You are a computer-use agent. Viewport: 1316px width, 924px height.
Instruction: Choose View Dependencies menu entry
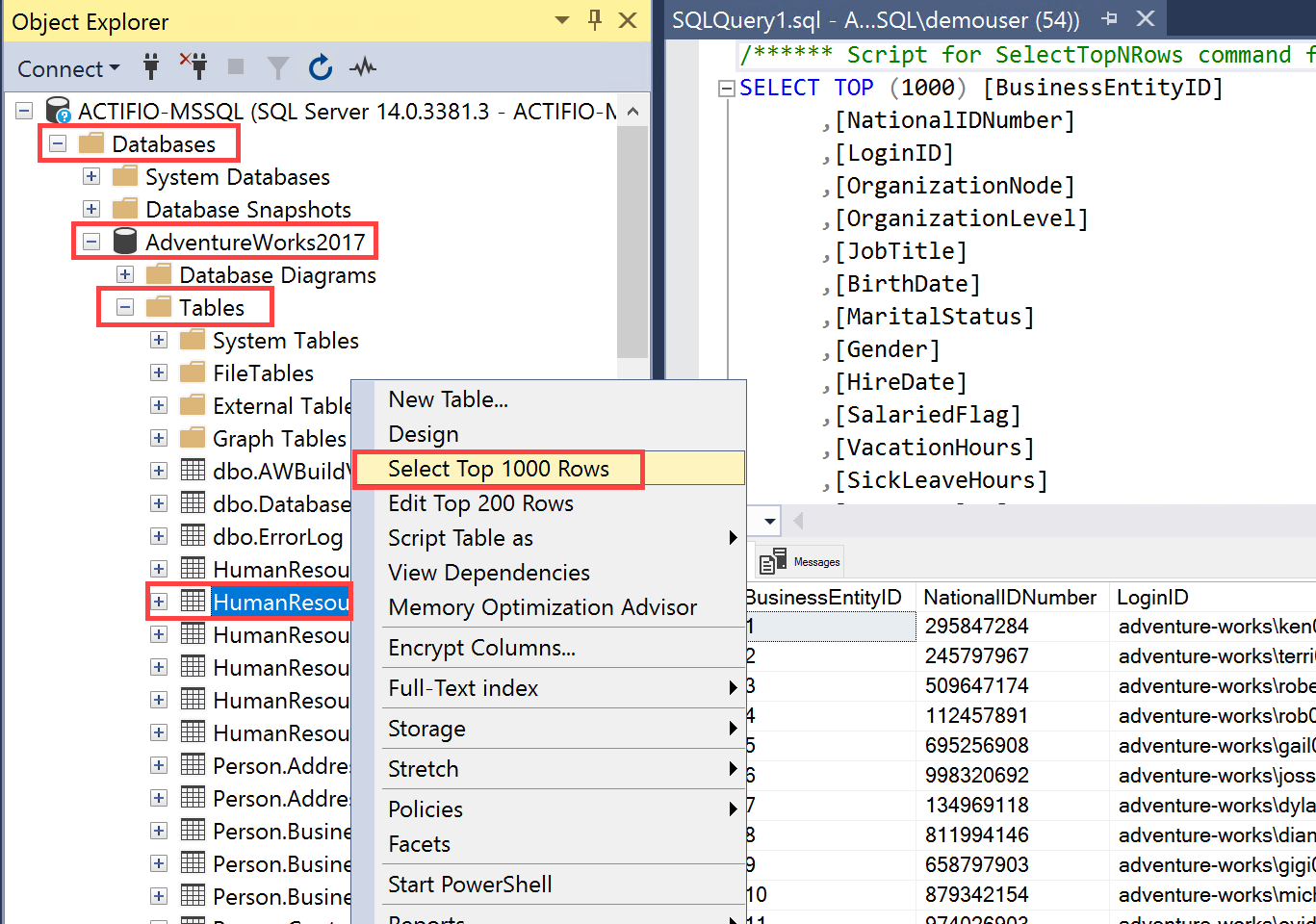pyautogui.click(x=549, y=573)
